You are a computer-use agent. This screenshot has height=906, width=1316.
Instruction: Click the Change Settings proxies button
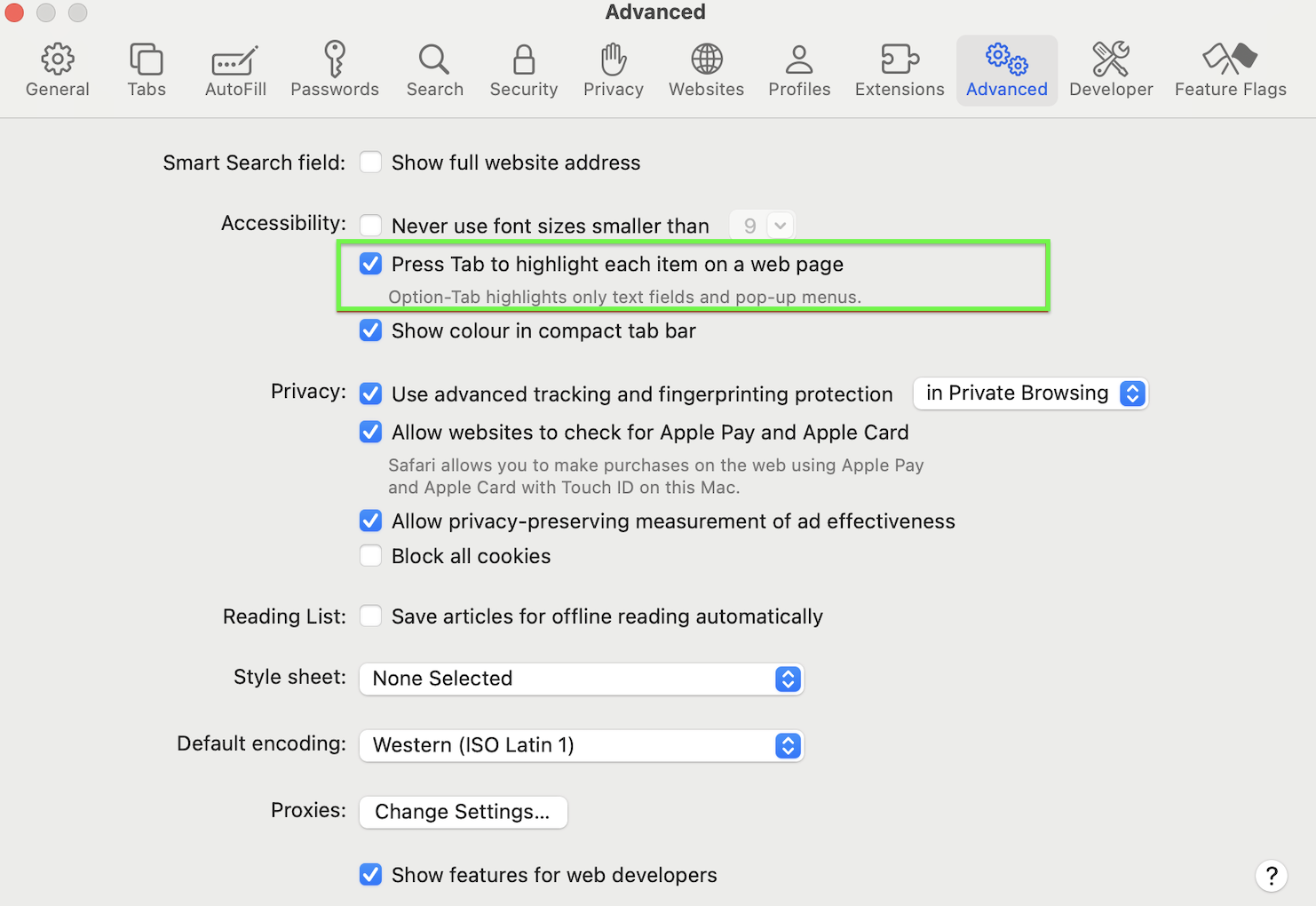(x=463, y=811)
